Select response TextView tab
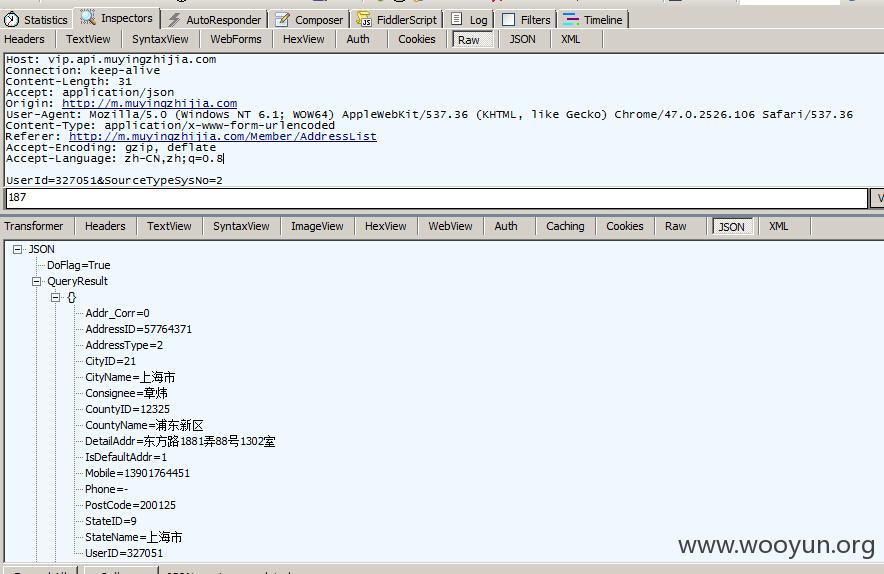Image resolution: width=884 pixels, height=574 pixels. pos(169,226)
